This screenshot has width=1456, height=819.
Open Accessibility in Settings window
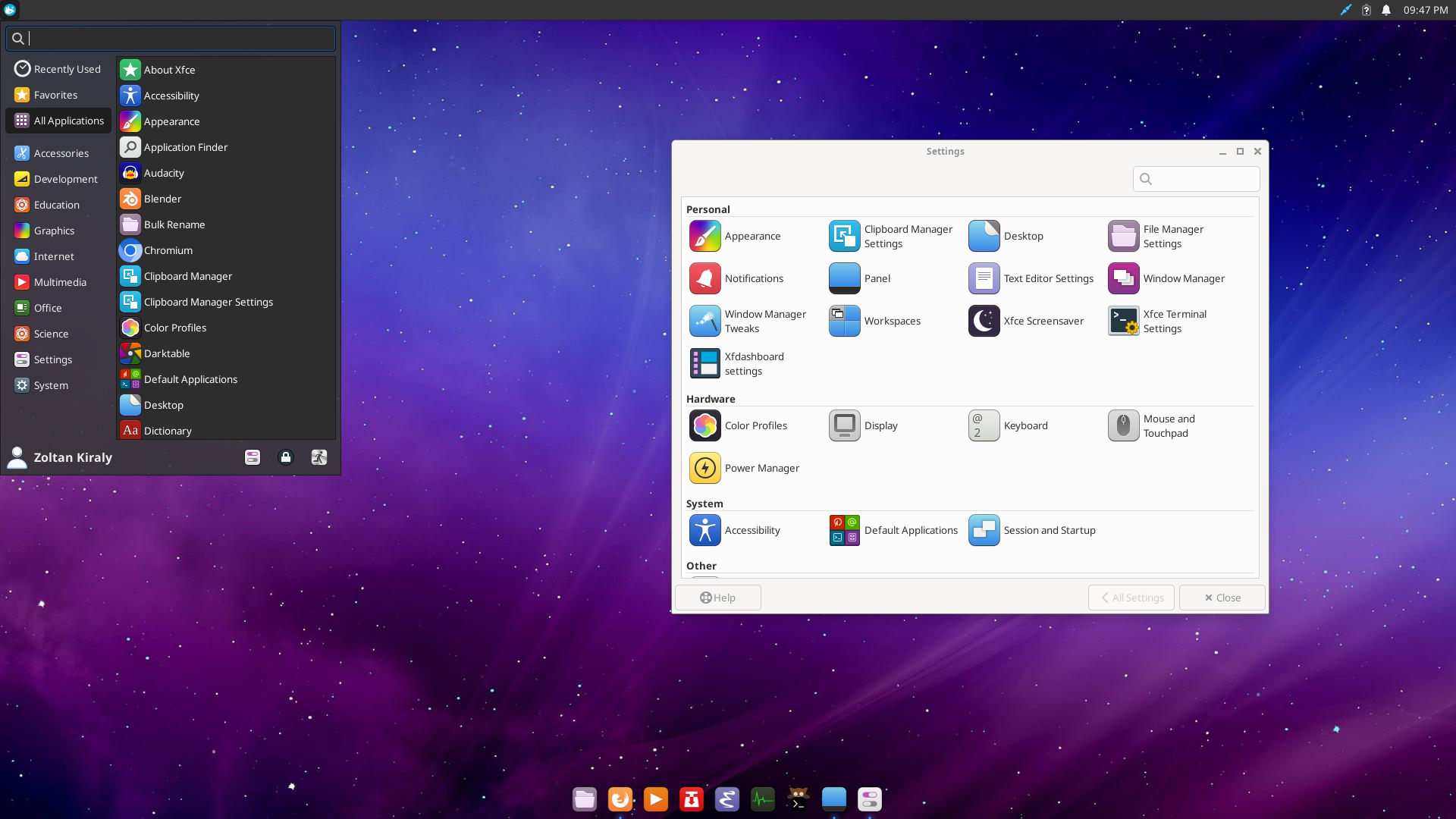coord(735,531)
